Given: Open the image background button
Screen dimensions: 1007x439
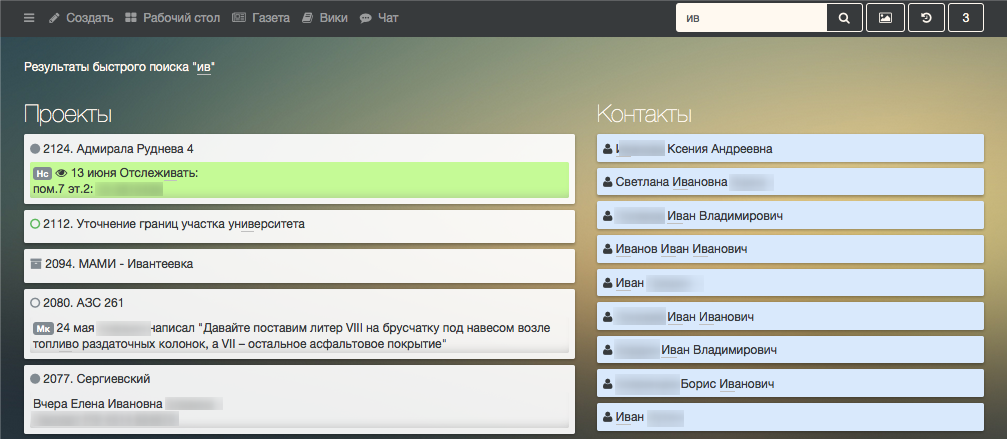Looking at the screenshot, I should pos(885,18).
